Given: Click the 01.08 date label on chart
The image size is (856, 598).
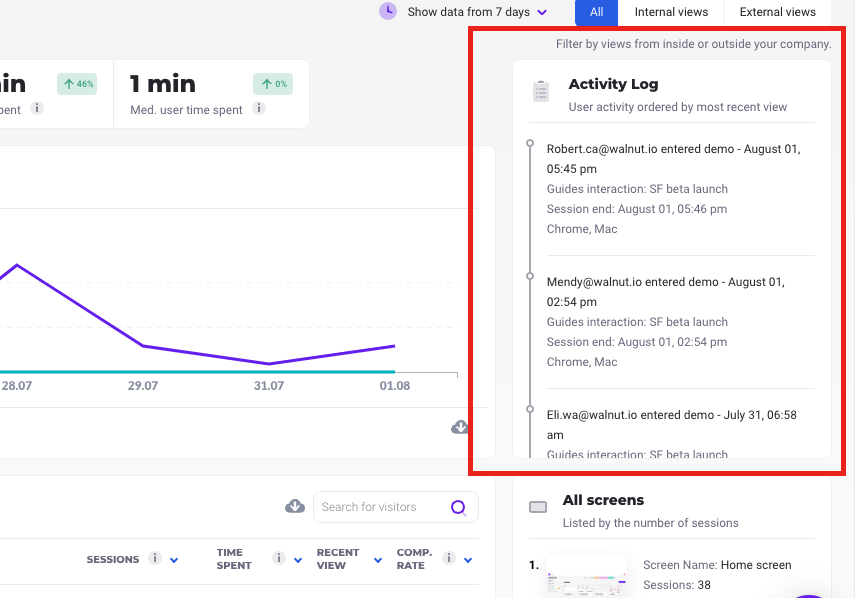Looking at the screenshot, I should coord(395,386).
